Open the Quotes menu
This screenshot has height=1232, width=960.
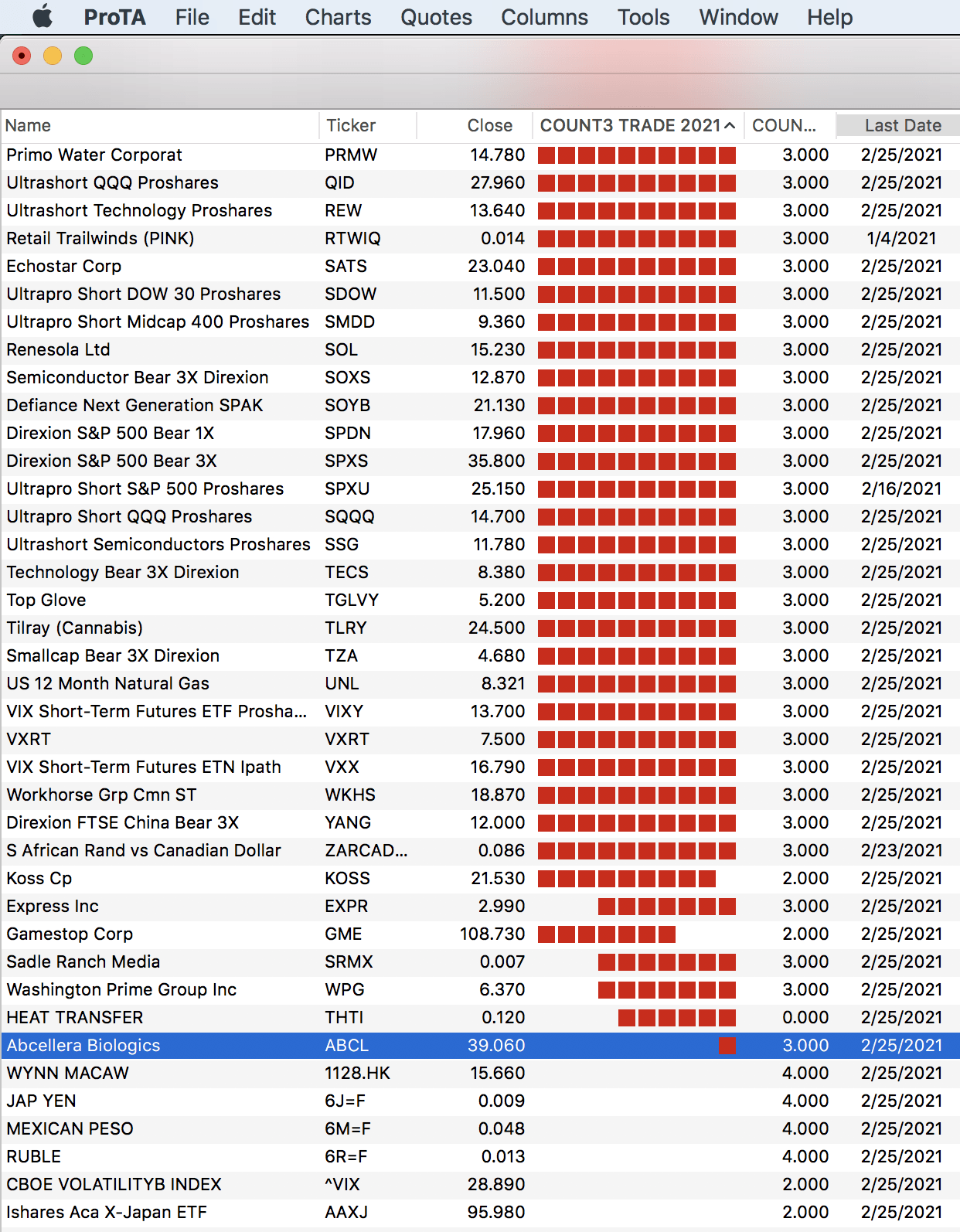coord(436,17)
